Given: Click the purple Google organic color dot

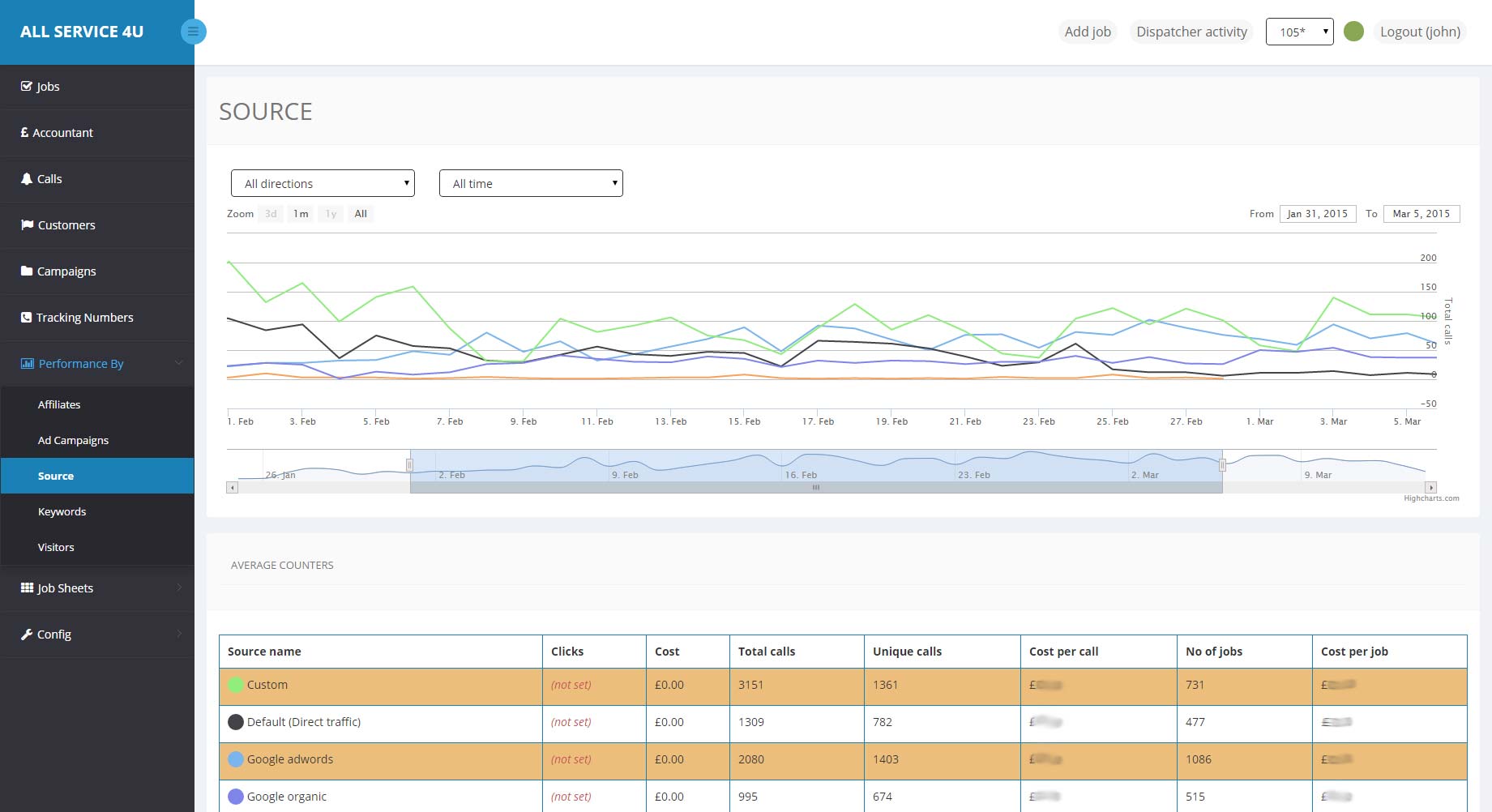Looking at the screenshot, I should 236,797.
